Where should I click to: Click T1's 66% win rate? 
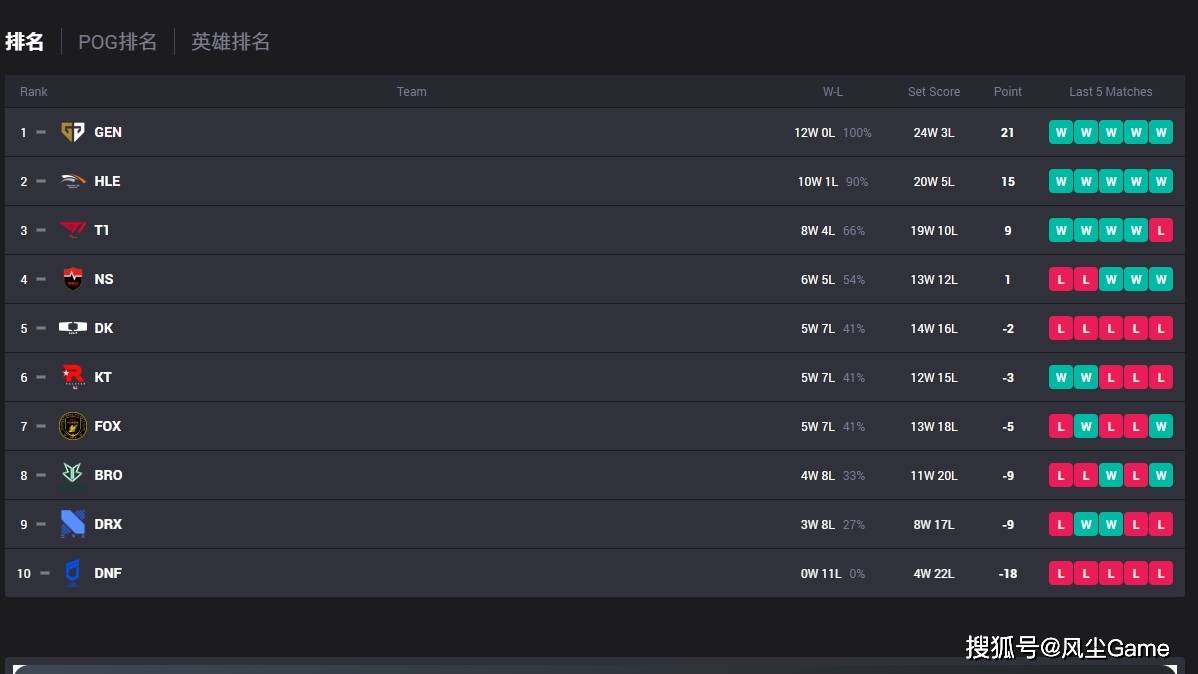(x=854, y=230)
